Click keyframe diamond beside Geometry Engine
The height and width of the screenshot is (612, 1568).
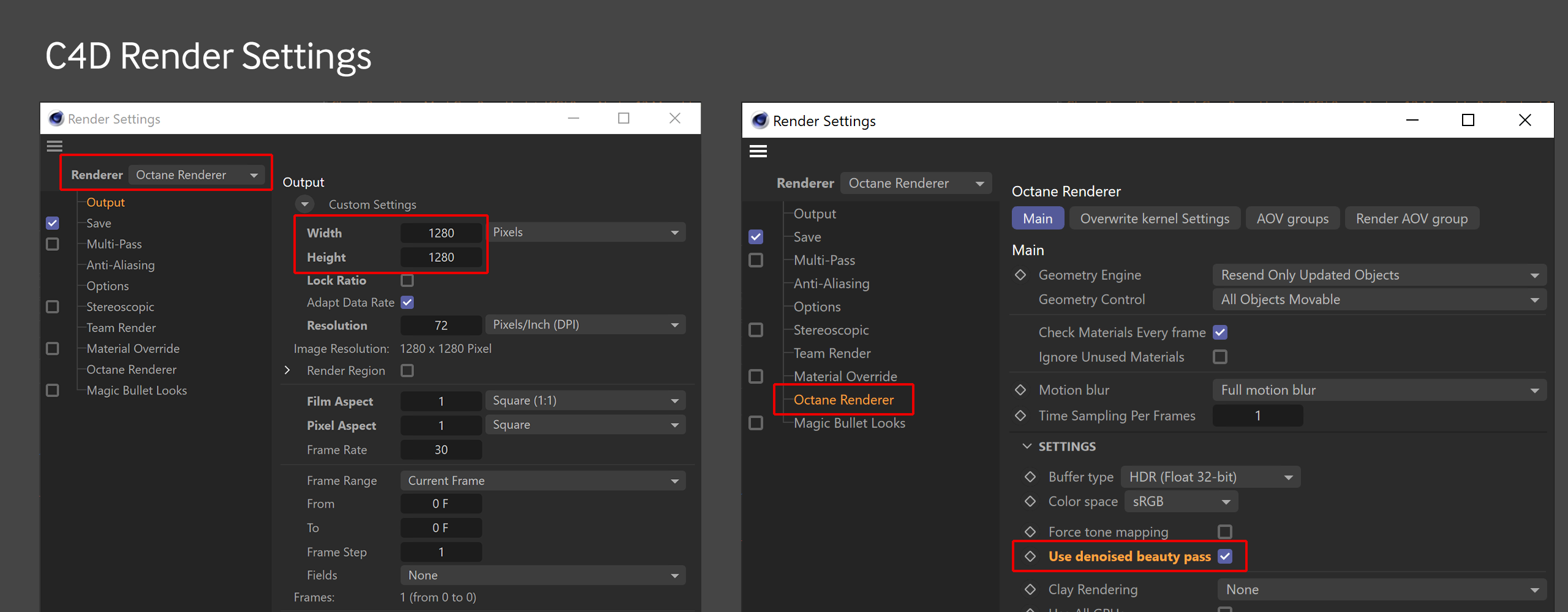(1020, 275)
